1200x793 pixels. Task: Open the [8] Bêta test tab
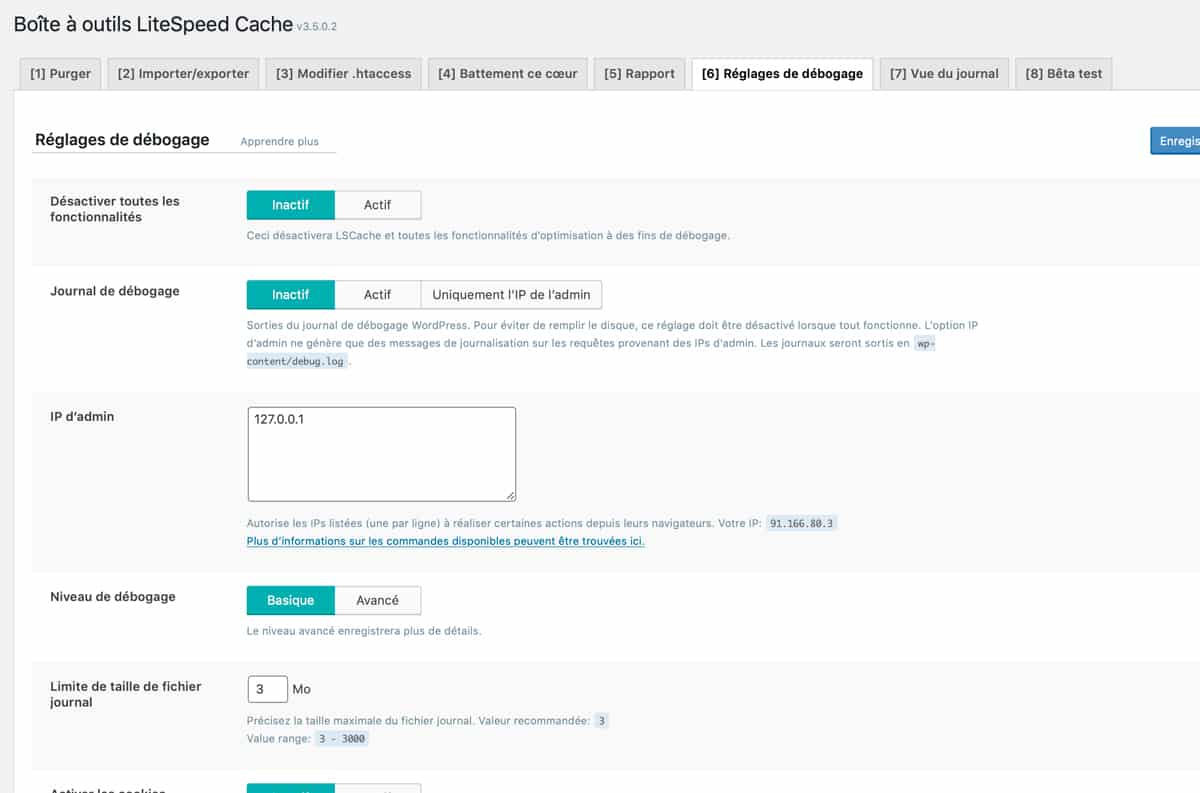click(1063, 73)
